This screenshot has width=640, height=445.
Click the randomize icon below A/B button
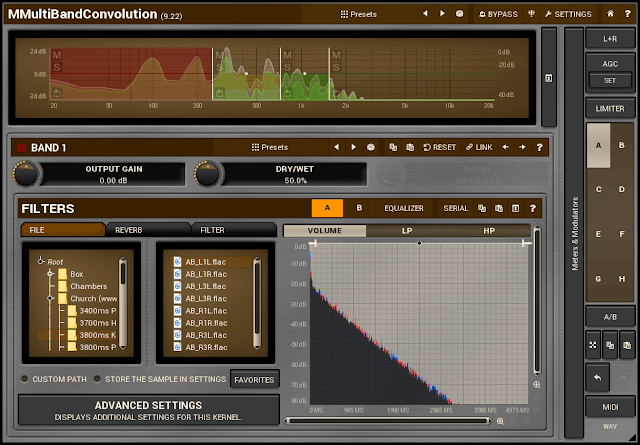click(593, 345)
